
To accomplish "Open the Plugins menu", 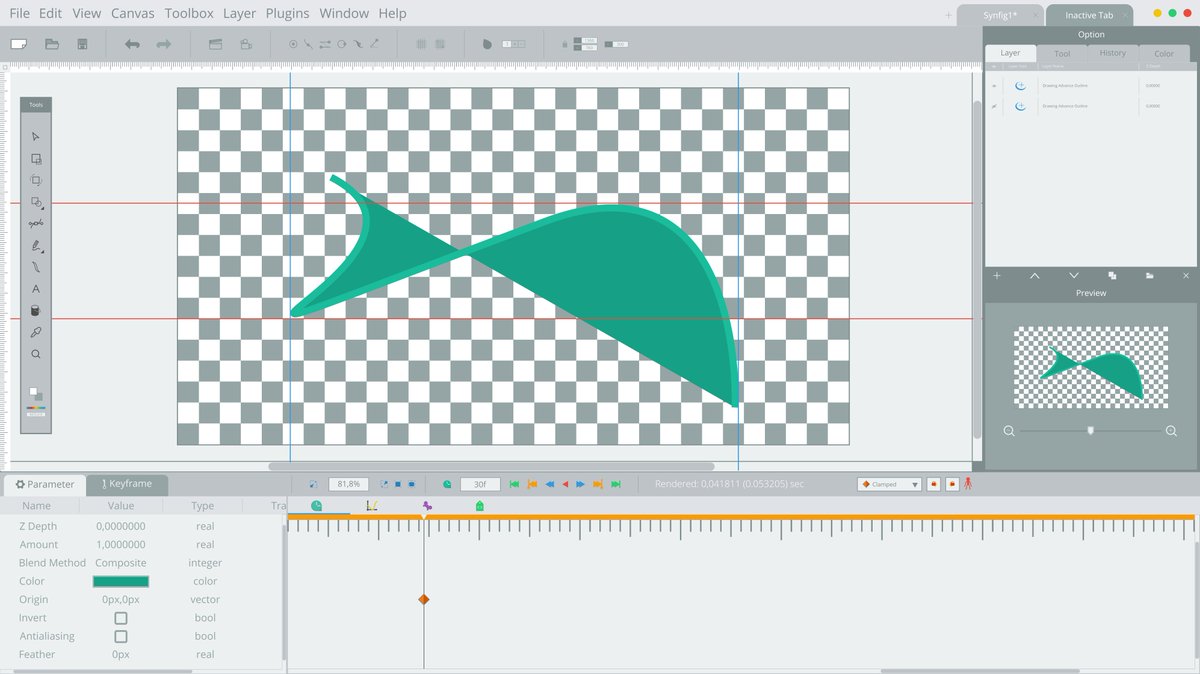I will coord(287,13).
